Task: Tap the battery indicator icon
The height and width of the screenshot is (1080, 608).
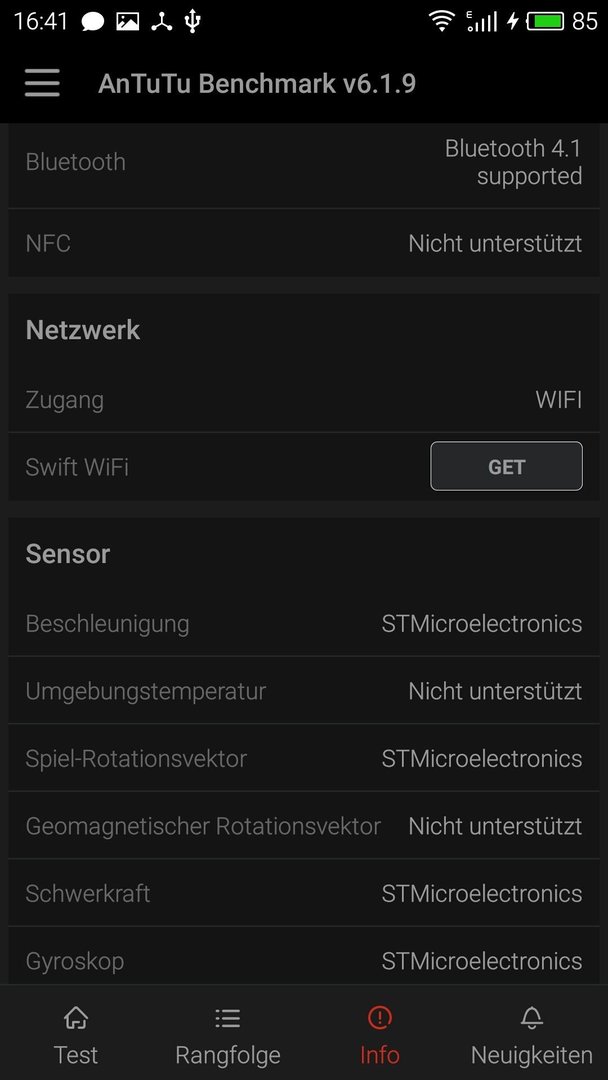Action: [x=545, y=21]
